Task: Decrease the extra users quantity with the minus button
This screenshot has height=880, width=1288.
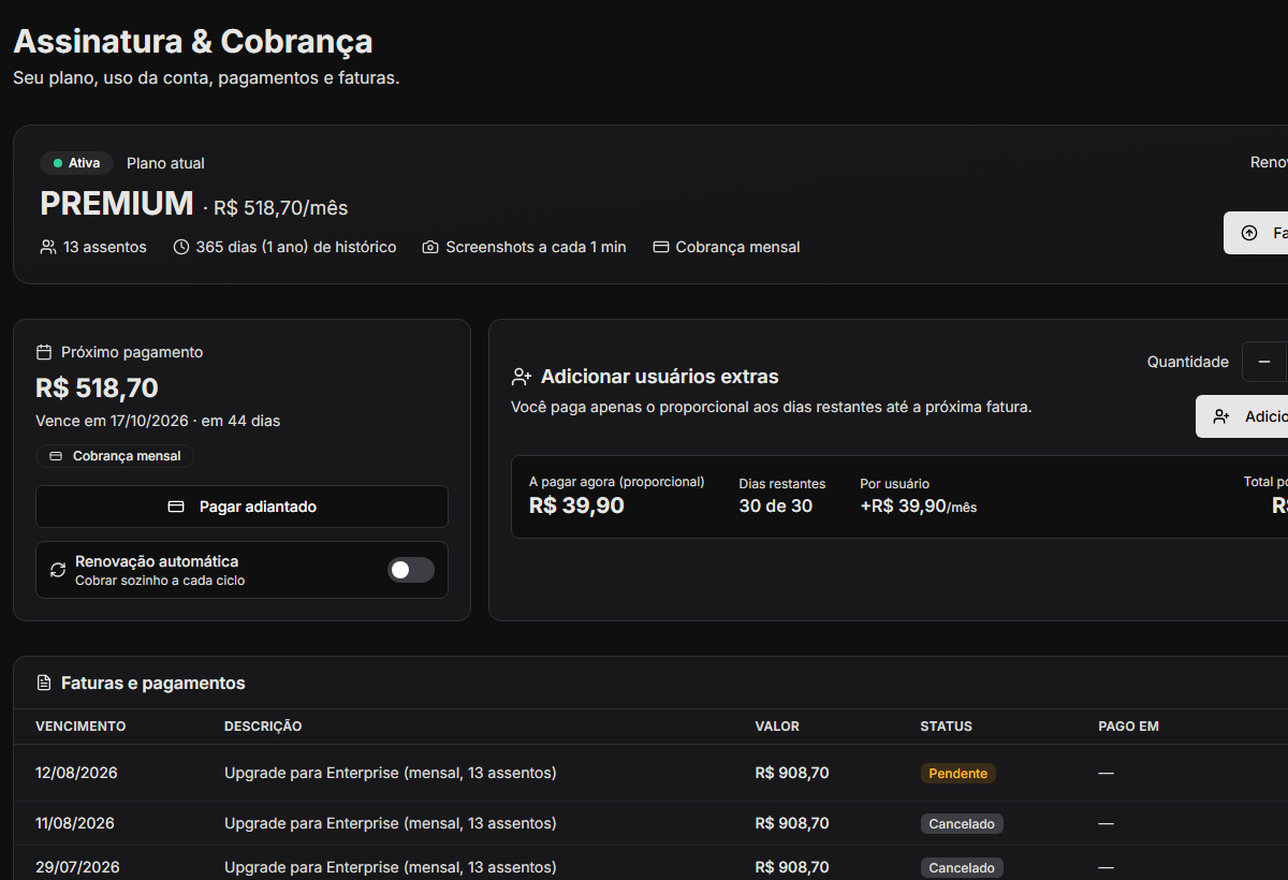Action: click(x=1264, y=362)
